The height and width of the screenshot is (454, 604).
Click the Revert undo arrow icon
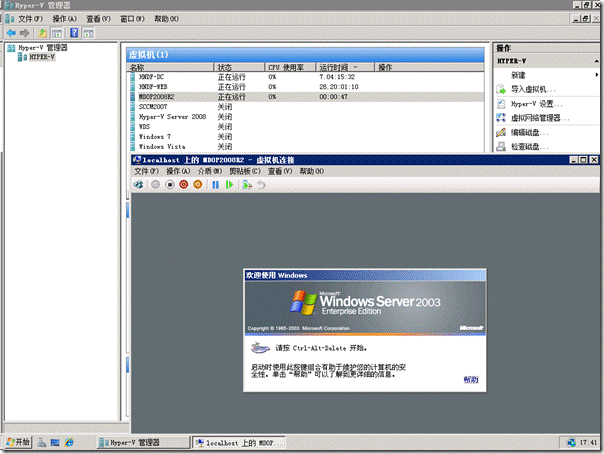coord(262,185)
